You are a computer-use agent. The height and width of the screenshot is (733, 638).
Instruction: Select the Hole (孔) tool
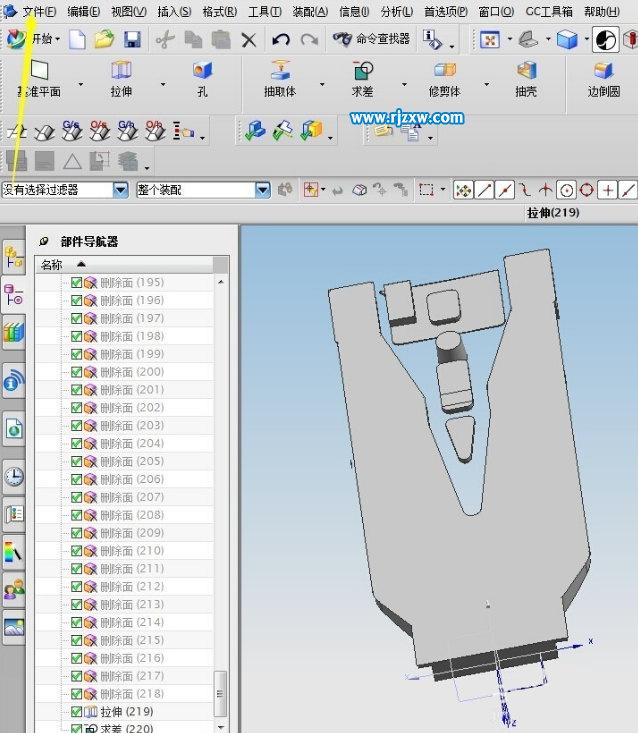coord(203,72)
